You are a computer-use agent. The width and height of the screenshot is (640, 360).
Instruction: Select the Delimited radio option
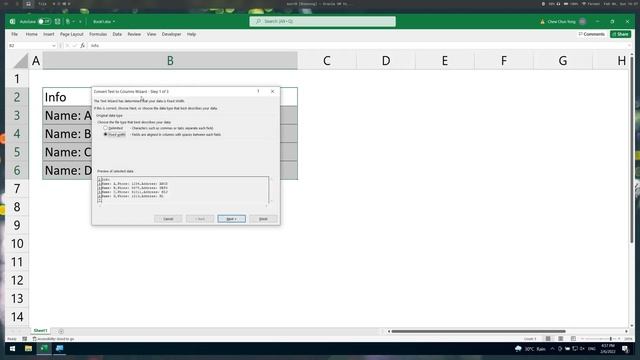pos(105,128)
